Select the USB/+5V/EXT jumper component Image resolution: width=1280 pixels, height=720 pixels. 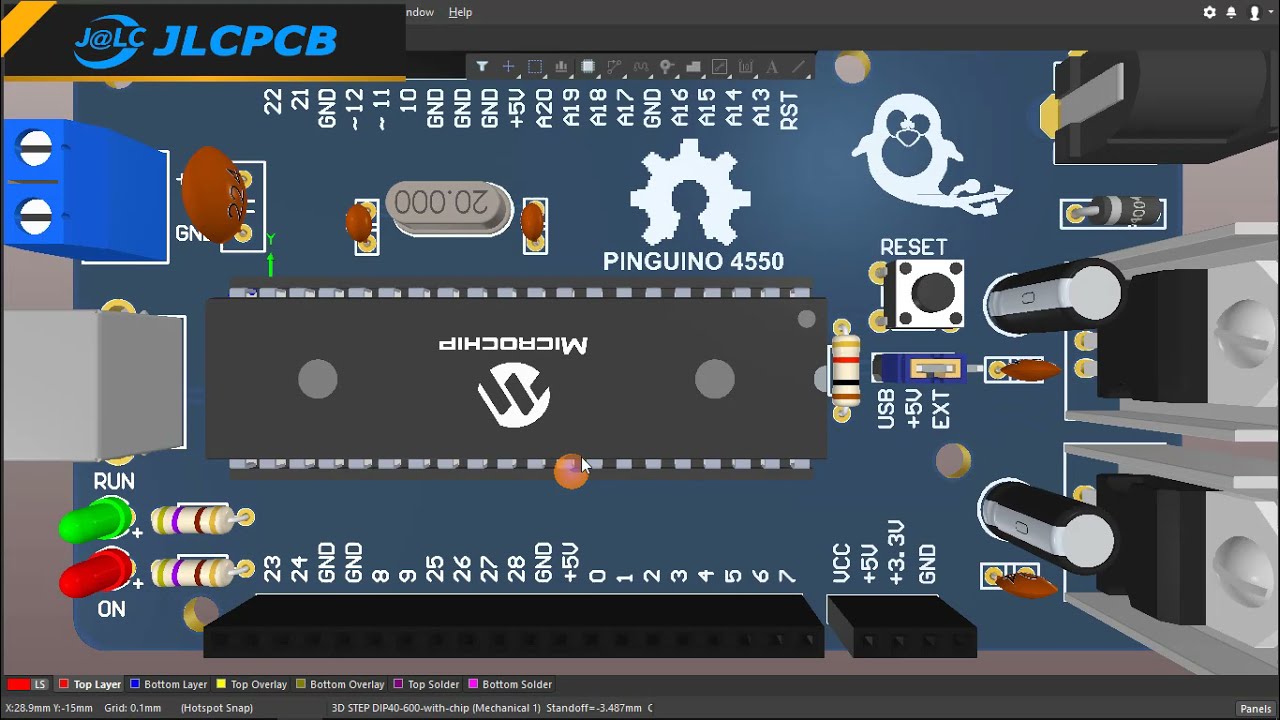pyautogui.click(x=918, y=369)
